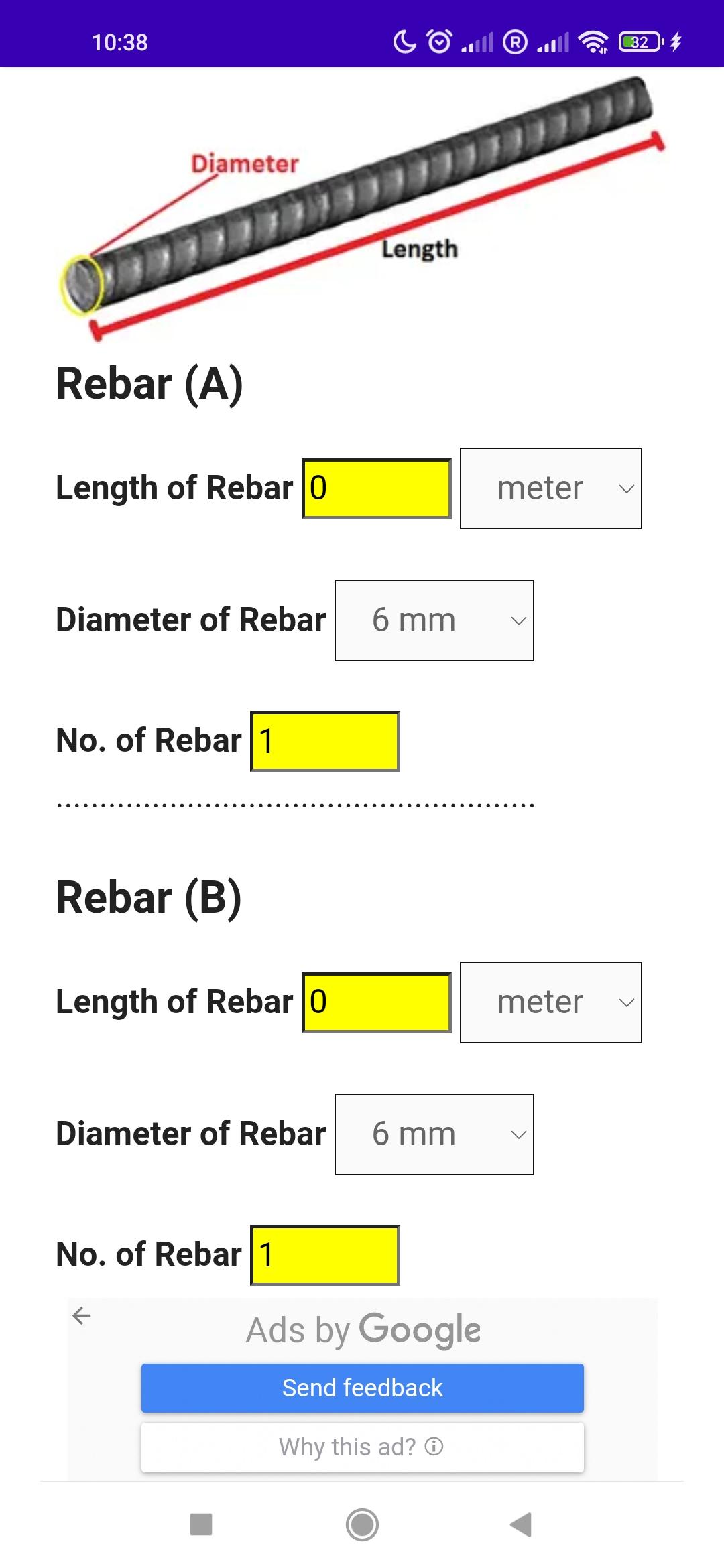Tap the Android back triangle button
This screenshot has width=724, height=1568.
coord(522,1524)
